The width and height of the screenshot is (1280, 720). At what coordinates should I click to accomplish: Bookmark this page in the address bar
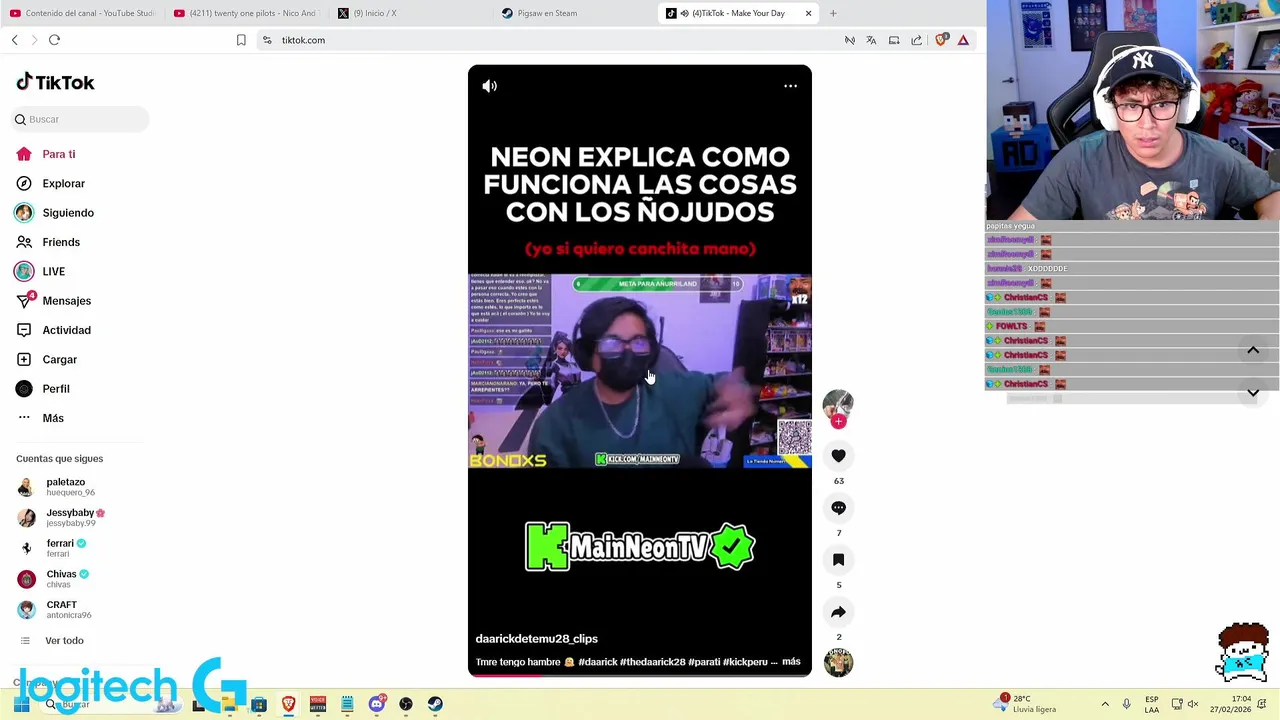click(x=241, y=40)
